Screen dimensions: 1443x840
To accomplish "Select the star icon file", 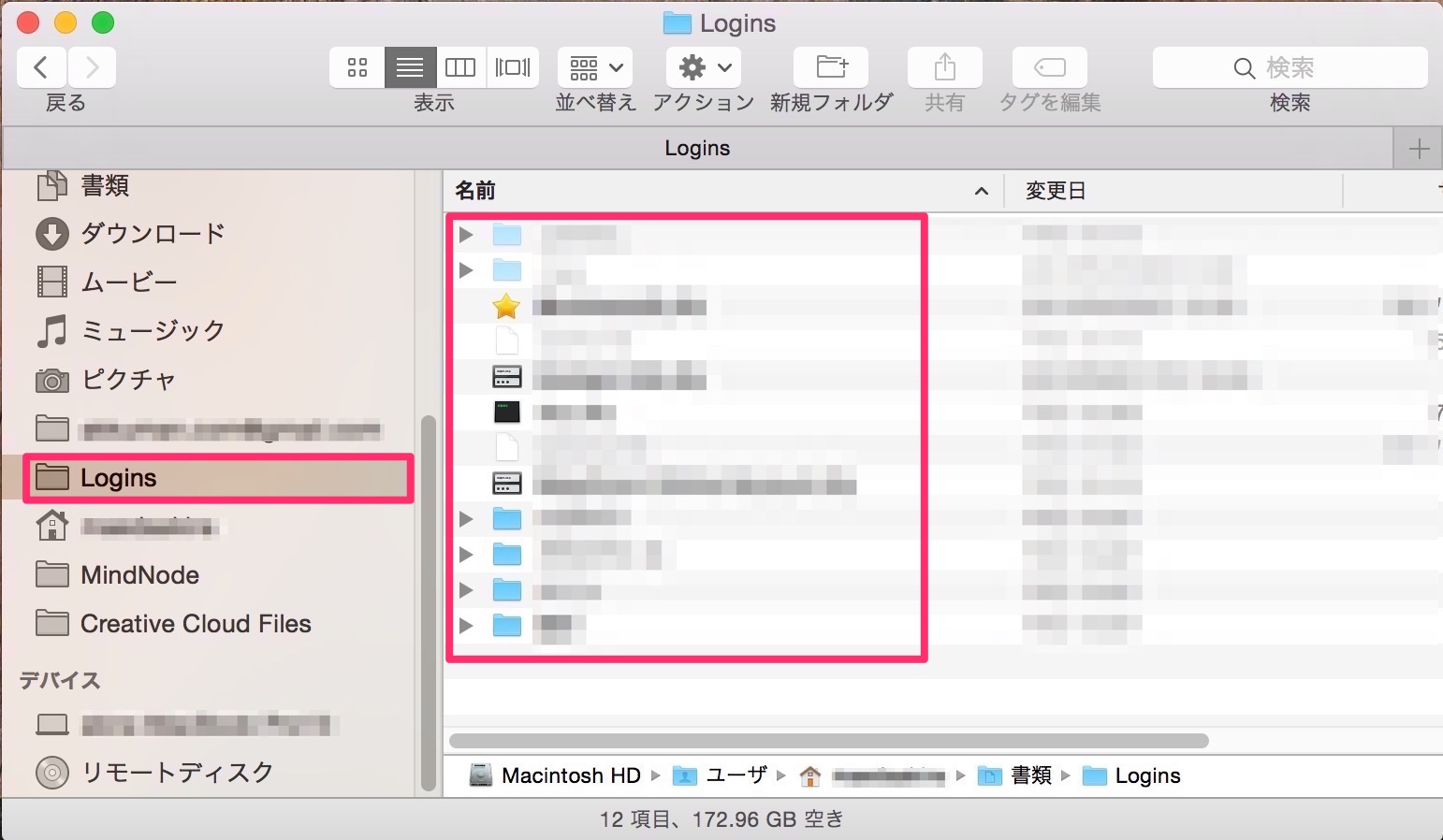I will (506, 306).
